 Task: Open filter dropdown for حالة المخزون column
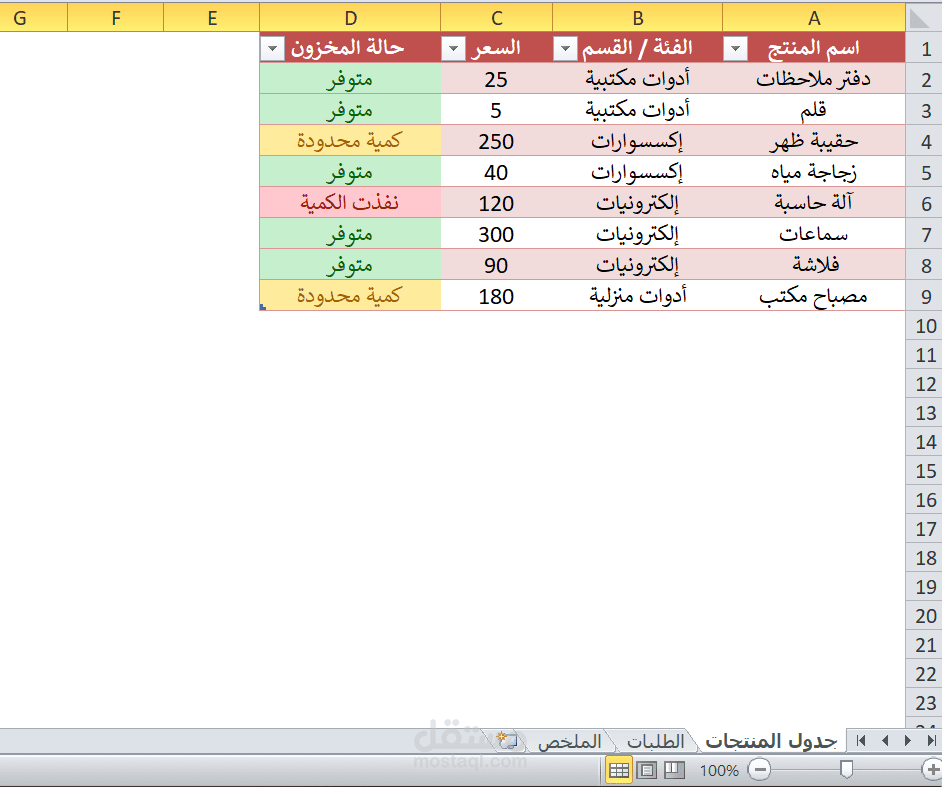(x=273, y=48)
